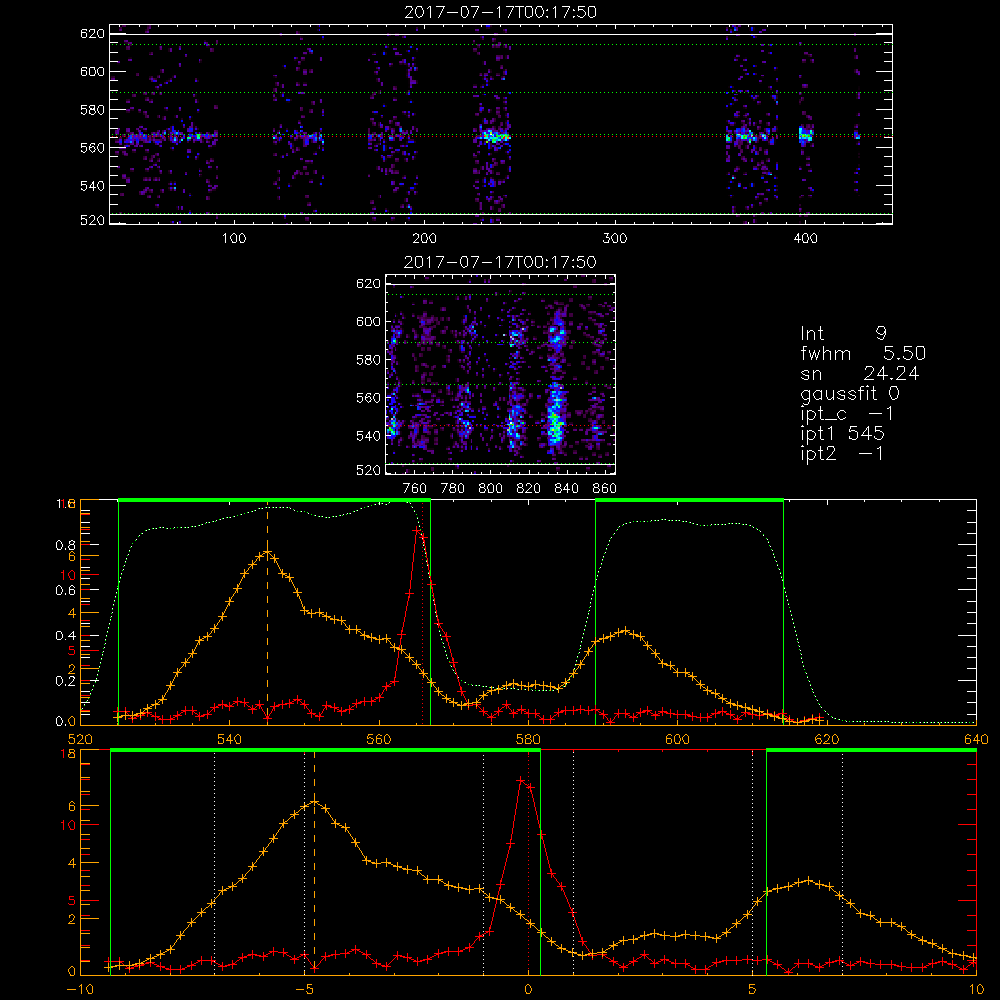Click the '0.8' y-axis label on profile plot
Image resolution: width=1000 pixels, height=1000 pixels.
point(67,545)
